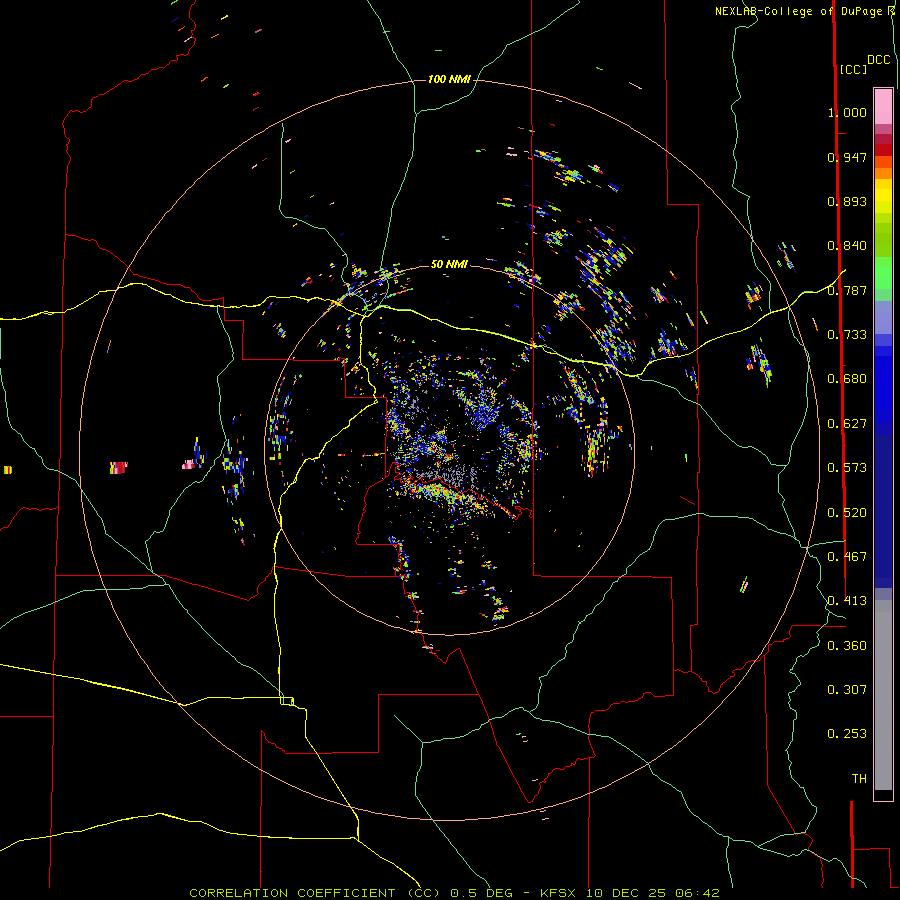
Task: Select the 0.413 scale value
Action: click(847, 601)
